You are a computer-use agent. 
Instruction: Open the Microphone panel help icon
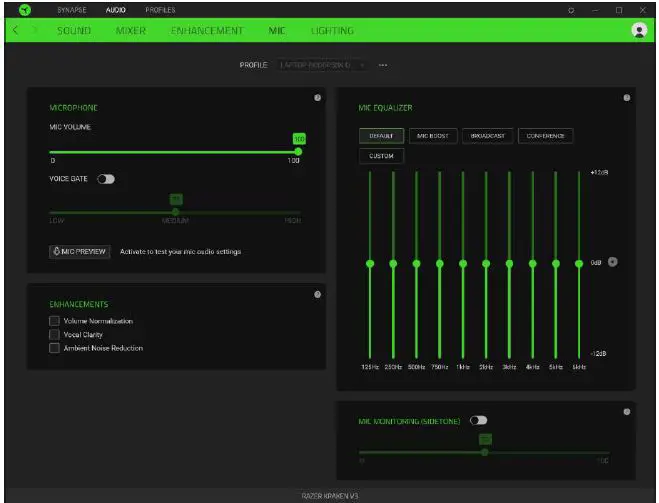pos(317,97)
